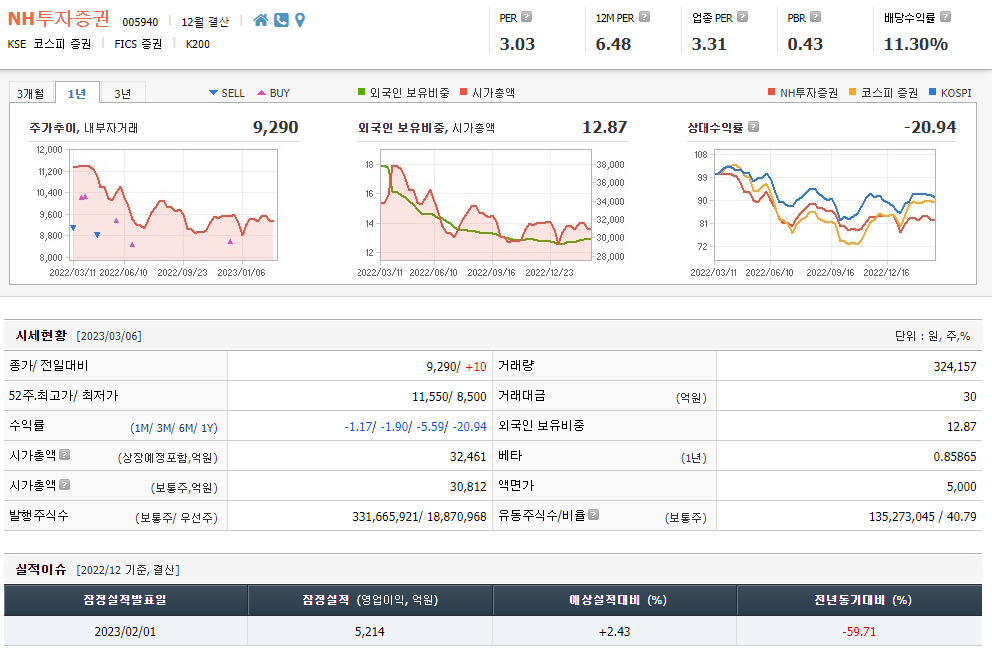Viewport: 992px width, 656px height.
Task: Click the FICS 증권 classification text
Action: tap(138, 44)
